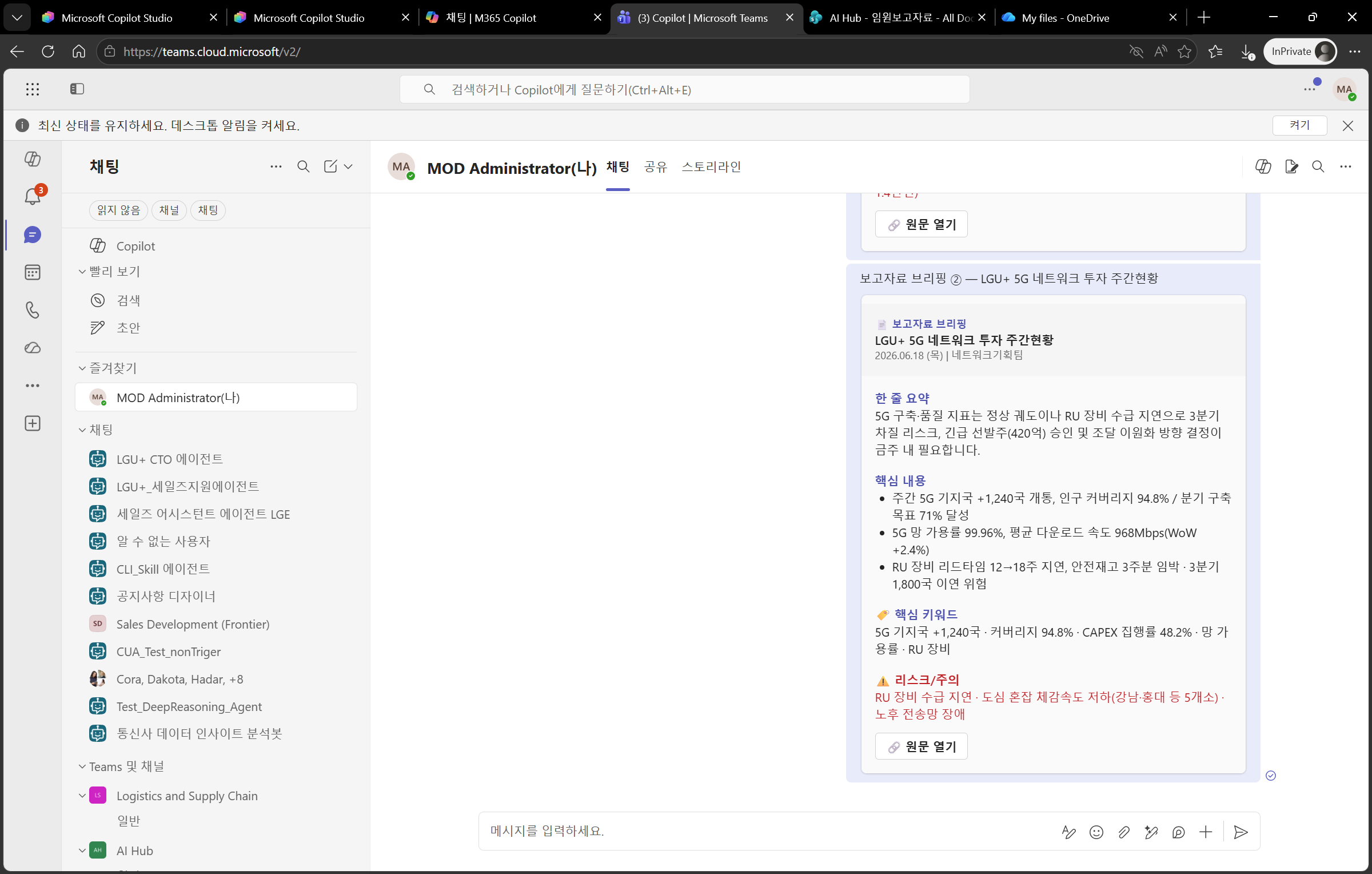Image resolution: width=1372 pixels, height=874 pixels.
Task: Click the 켜기 button in the notification banner
Action: 1299,125
